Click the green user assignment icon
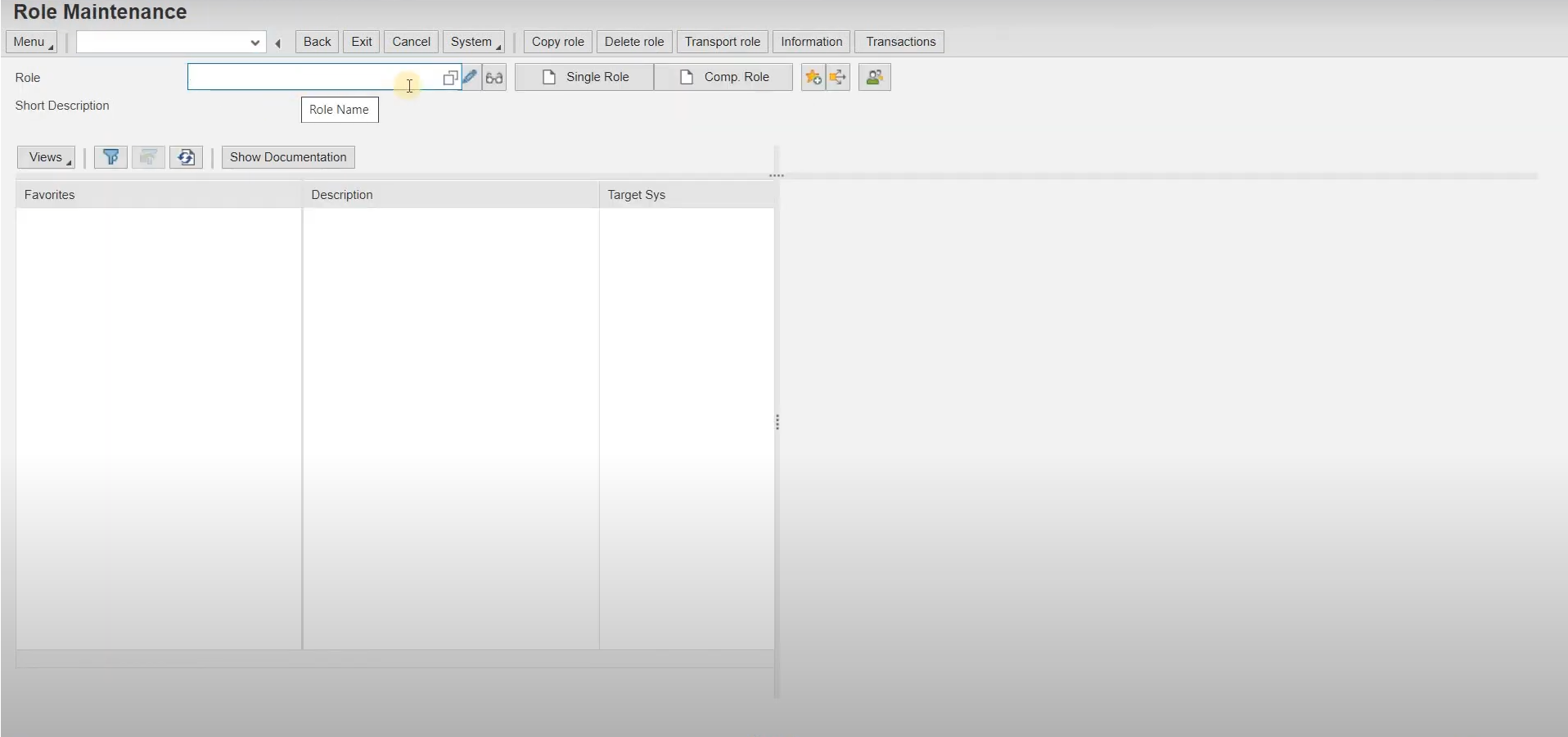Screen dimensions: 1568x737 click(x=873, y=76)
